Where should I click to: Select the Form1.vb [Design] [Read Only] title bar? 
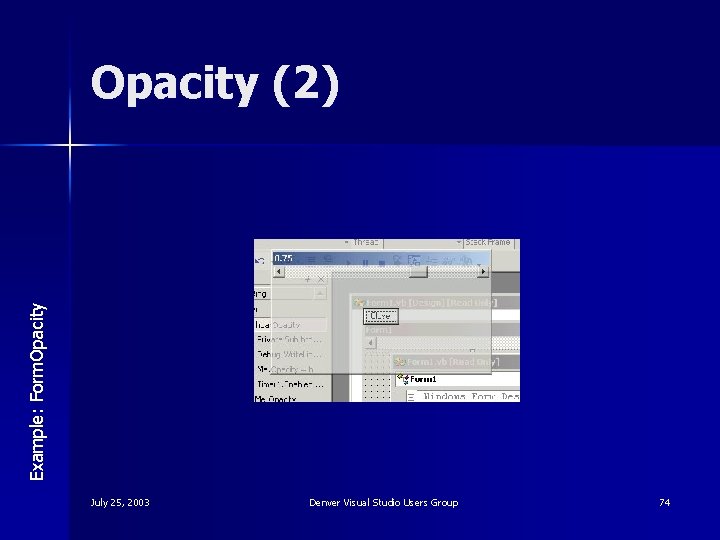point(435,303)
